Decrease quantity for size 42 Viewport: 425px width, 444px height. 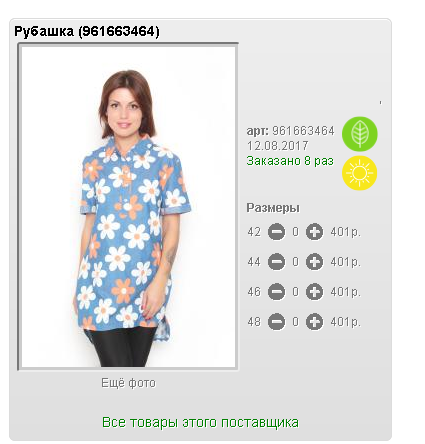(276, 232)
